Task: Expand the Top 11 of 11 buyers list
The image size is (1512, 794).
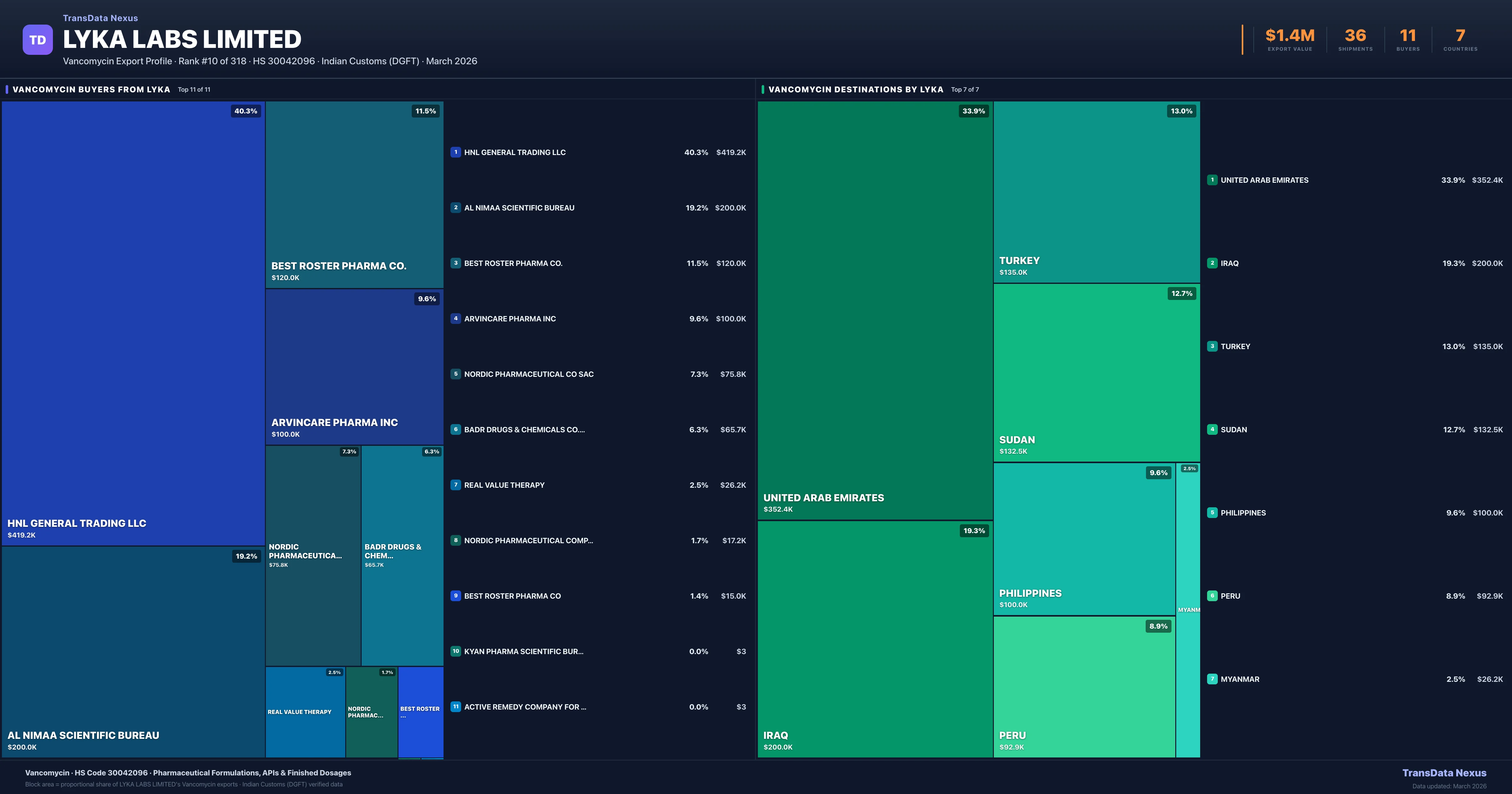Action: 194,89
